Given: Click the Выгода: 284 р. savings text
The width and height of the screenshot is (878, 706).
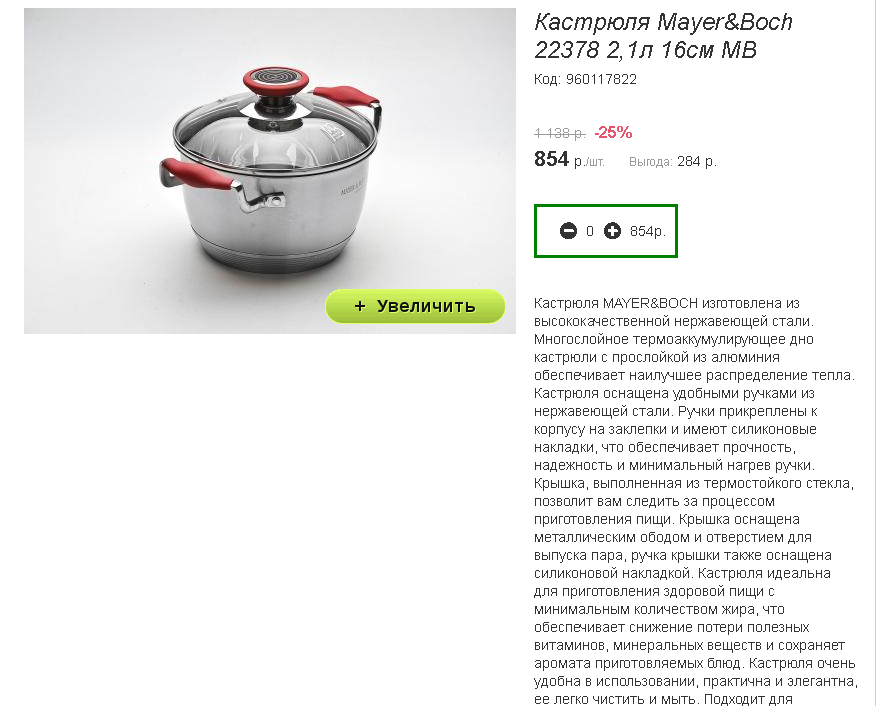Looking at the screenshot, I should tap(672, 162).
